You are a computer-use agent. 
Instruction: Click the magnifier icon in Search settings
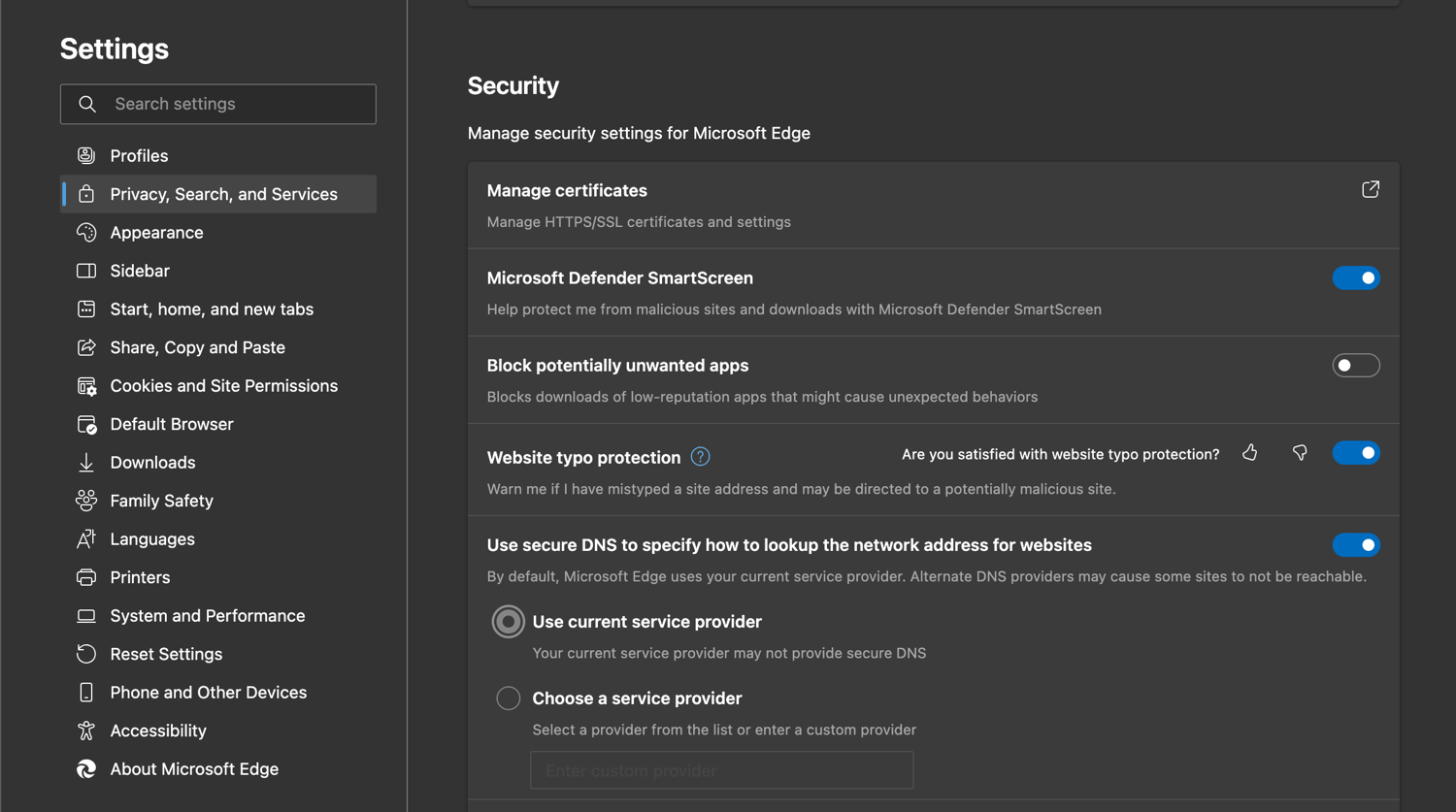tap(87, 104)
